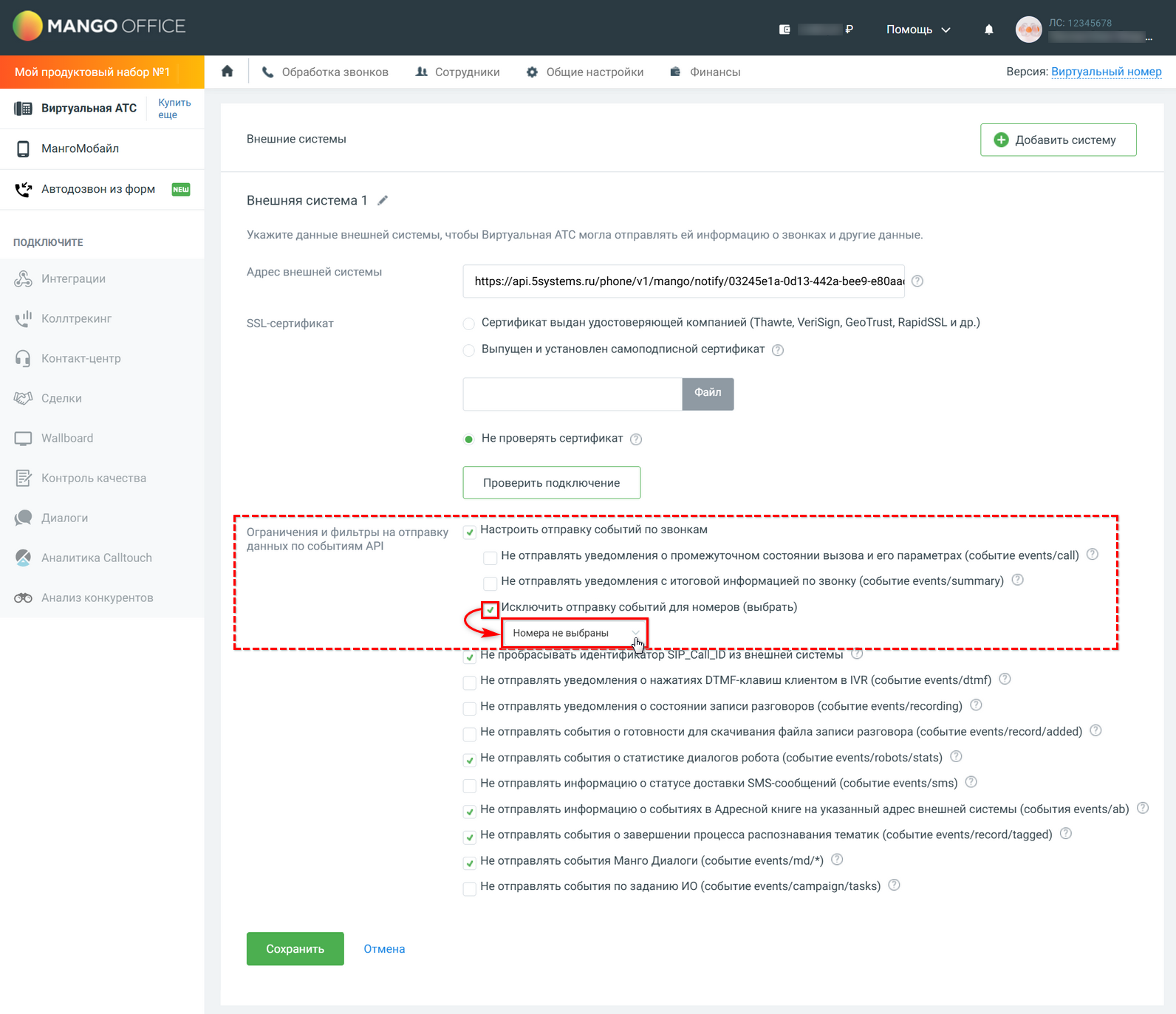Open Финансы tab
1176x1014 pixels.
pyautogui.click(x=705, y=72)
